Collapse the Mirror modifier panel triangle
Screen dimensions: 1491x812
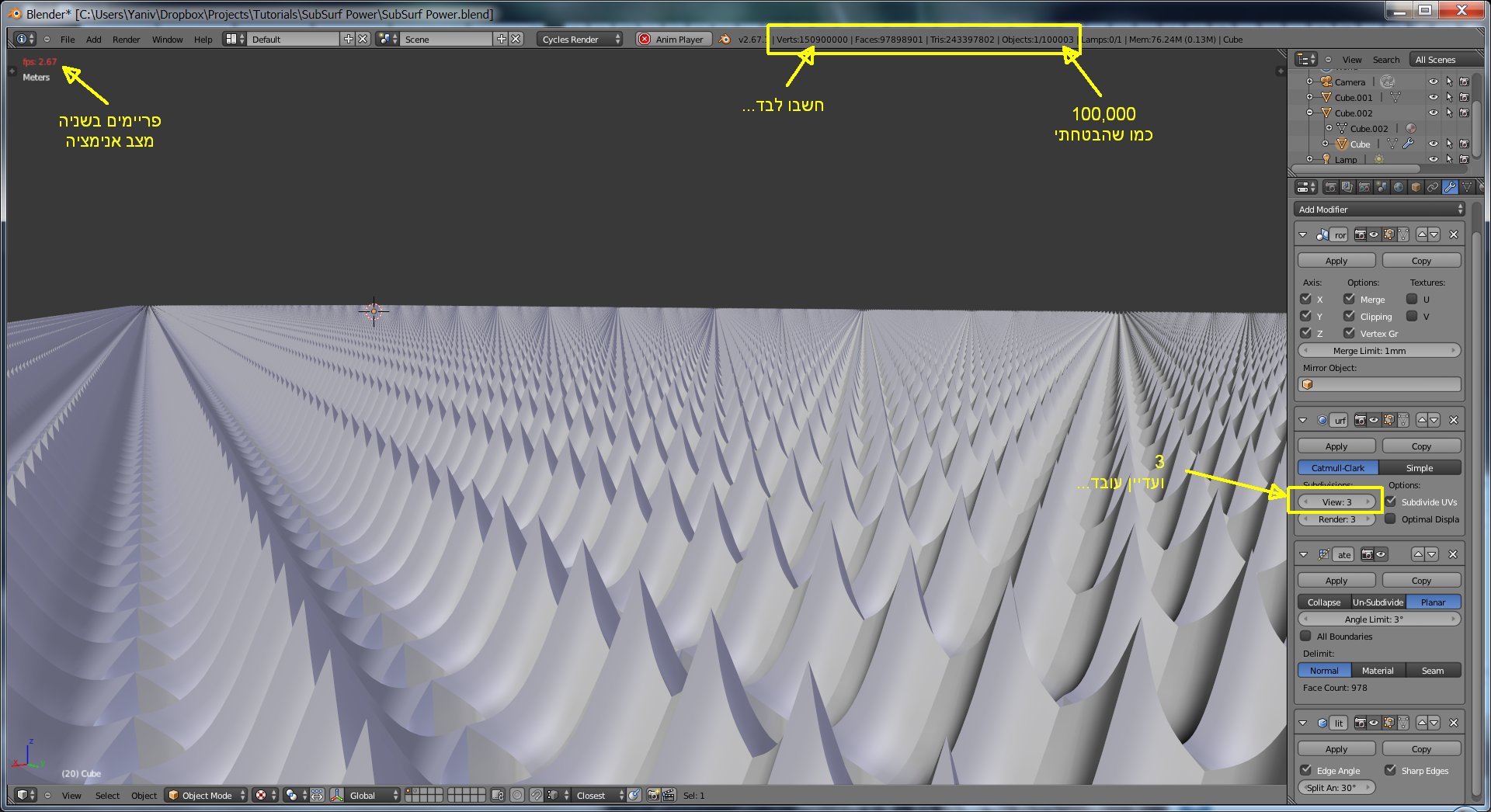pyautogui.click(x=1303, y=234)
